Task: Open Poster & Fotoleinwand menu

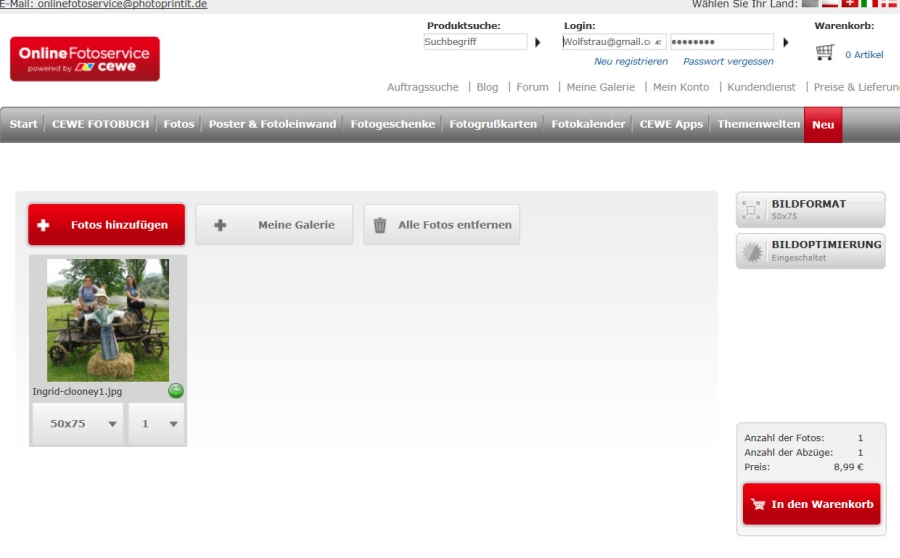Action: click(273, 124)
